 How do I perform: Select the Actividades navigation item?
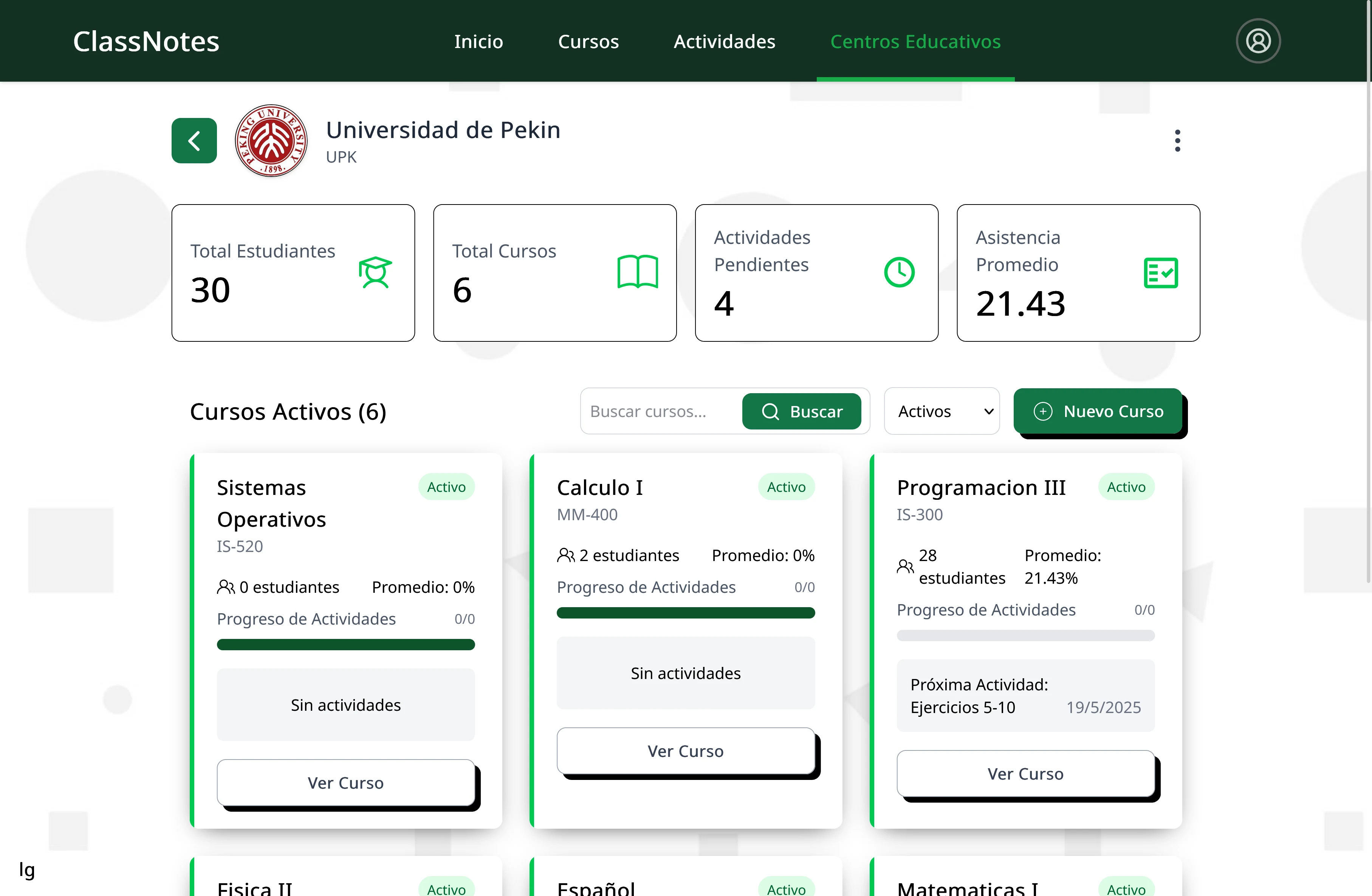(x=724, y=41)
